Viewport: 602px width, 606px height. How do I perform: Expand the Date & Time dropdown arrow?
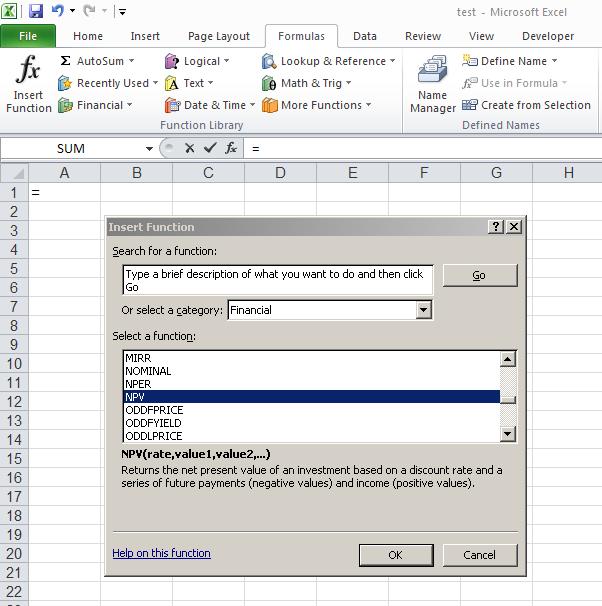tap(252, 105)
